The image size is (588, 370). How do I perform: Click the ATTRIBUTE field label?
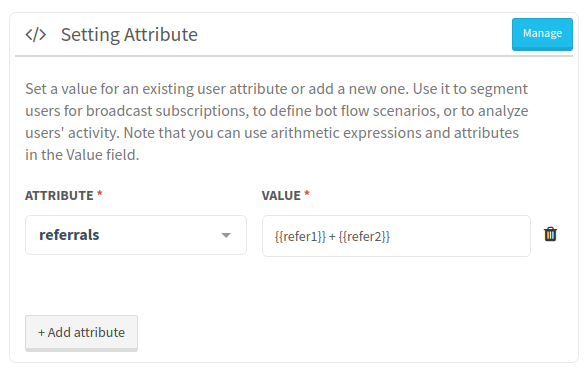(x=59, y=196)
